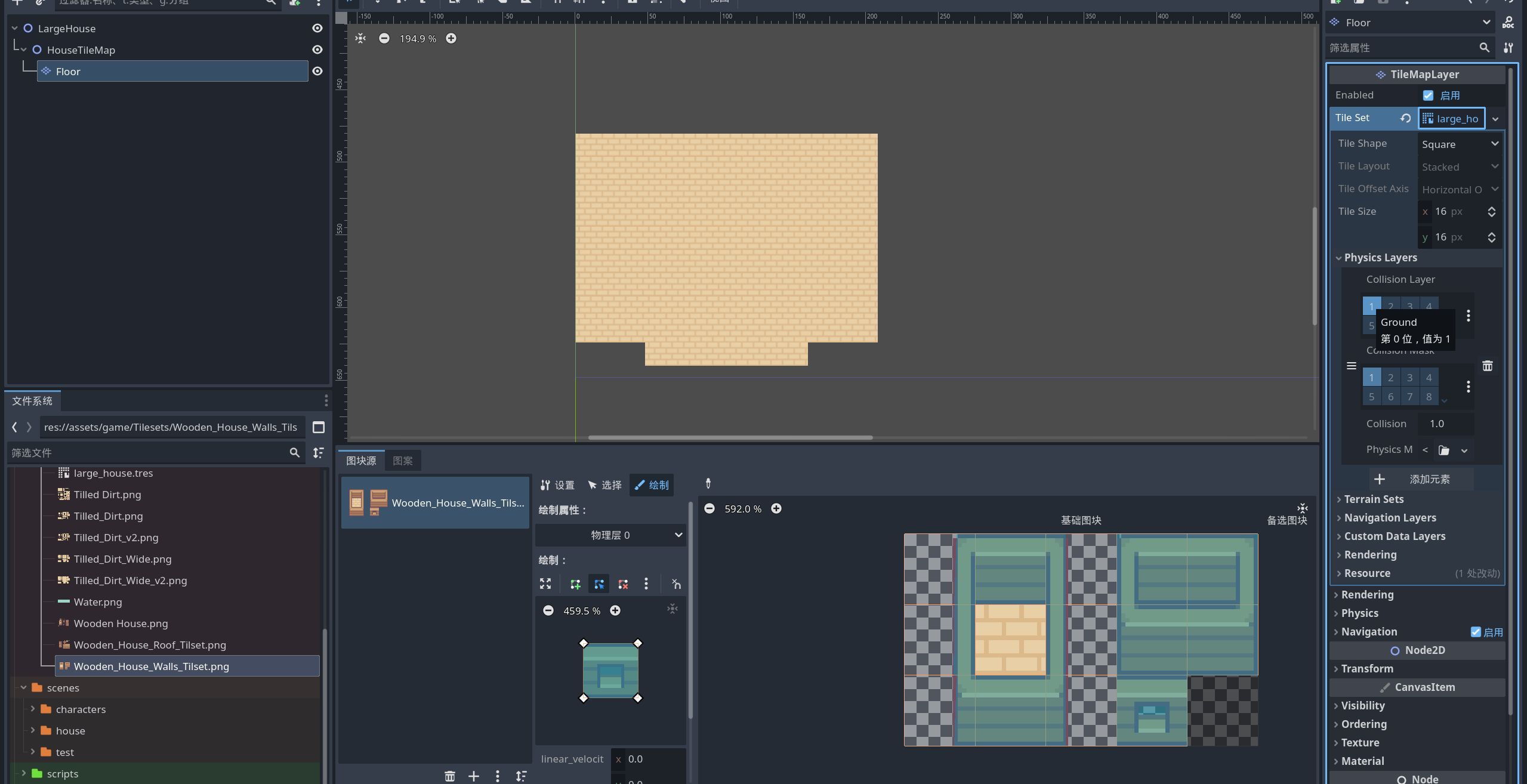Image resolution: width=1527 pixels, height=784 pixels.
Task: Click the 添加元素 button
Action: [1420, 479]
